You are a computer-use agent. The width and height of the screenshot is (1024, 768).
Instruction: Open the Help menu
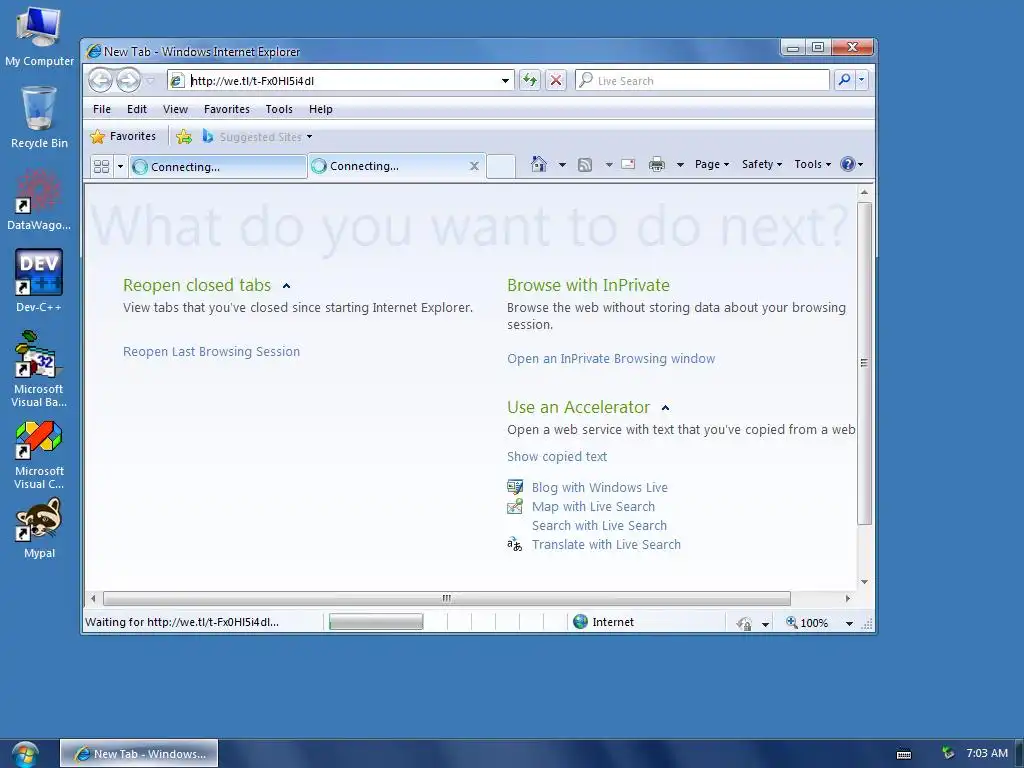tap(321, 109)
